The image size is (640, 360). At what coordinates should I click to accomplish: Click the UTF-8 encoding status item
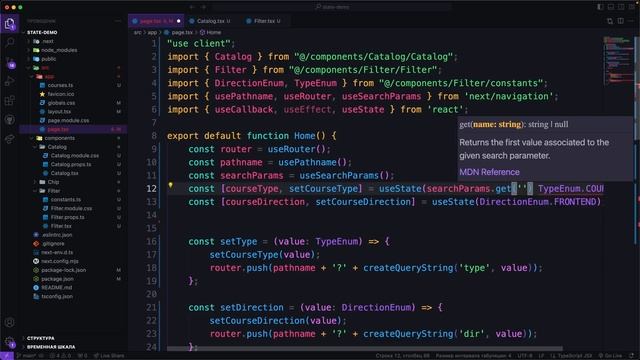pyautogui.click(x=525, y=356)
